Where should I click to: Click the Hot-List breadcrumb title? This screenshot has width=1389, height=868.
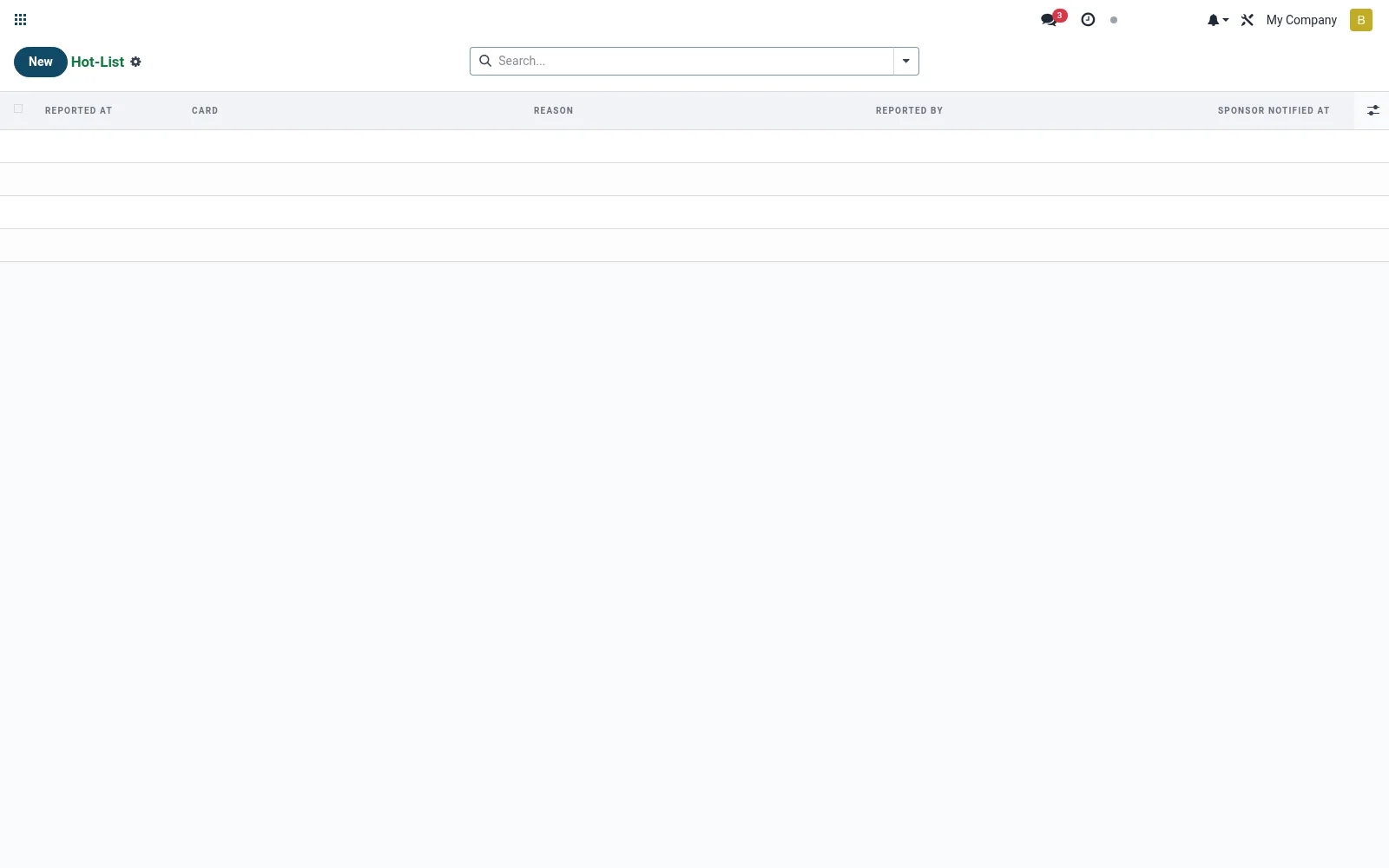point(97,62)
